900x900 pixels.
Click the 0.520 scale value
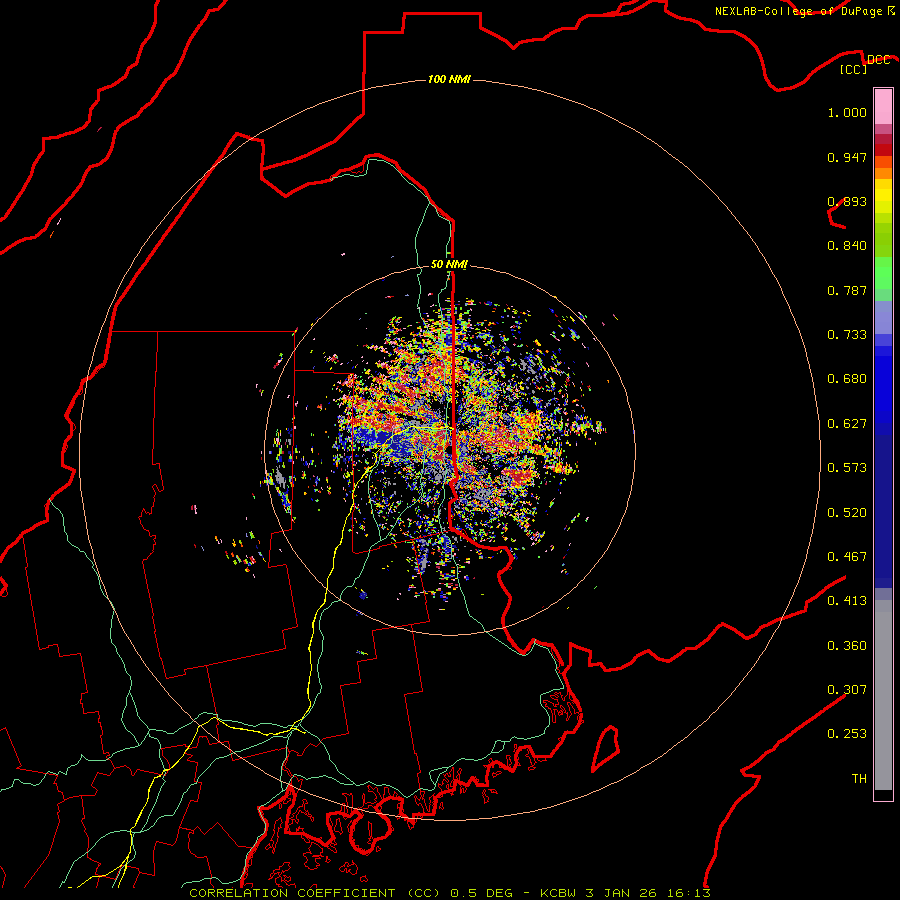coord(847,513)
